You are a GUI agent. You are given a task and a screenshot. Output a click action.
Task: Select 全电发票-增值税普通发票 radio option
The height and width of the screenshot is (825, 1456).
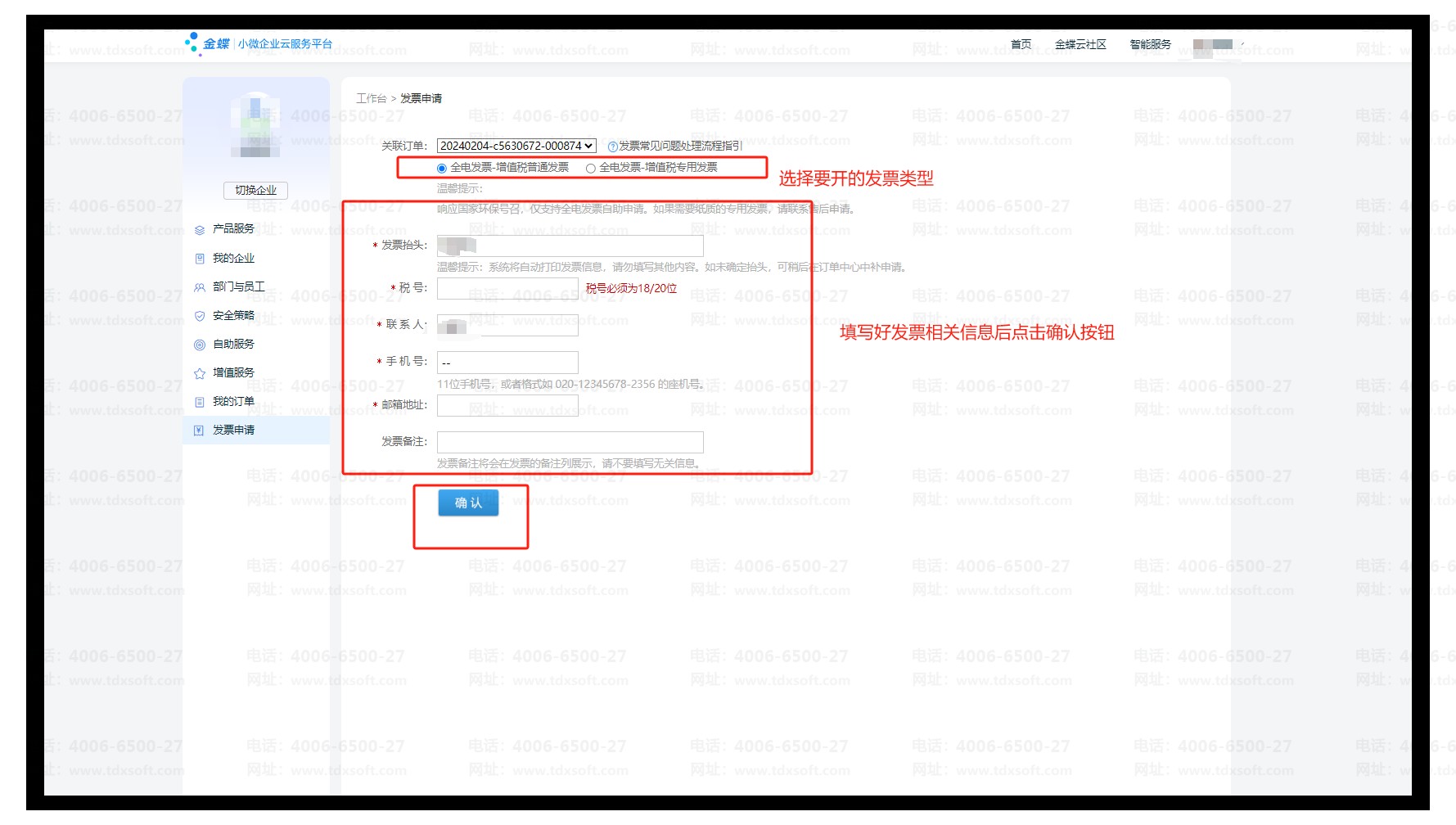click(442, 169)
